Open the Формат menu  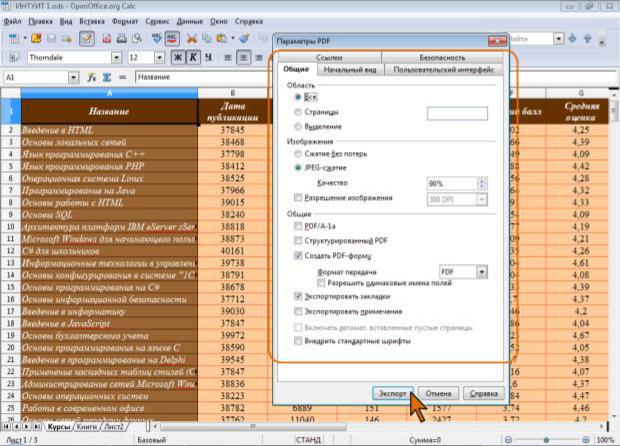125,21
